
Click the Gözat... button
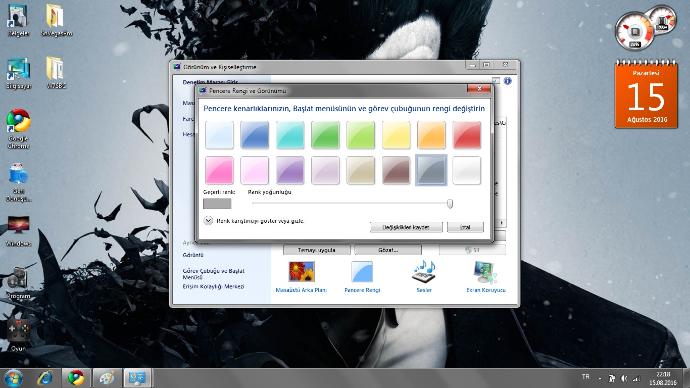click(388, 250)
